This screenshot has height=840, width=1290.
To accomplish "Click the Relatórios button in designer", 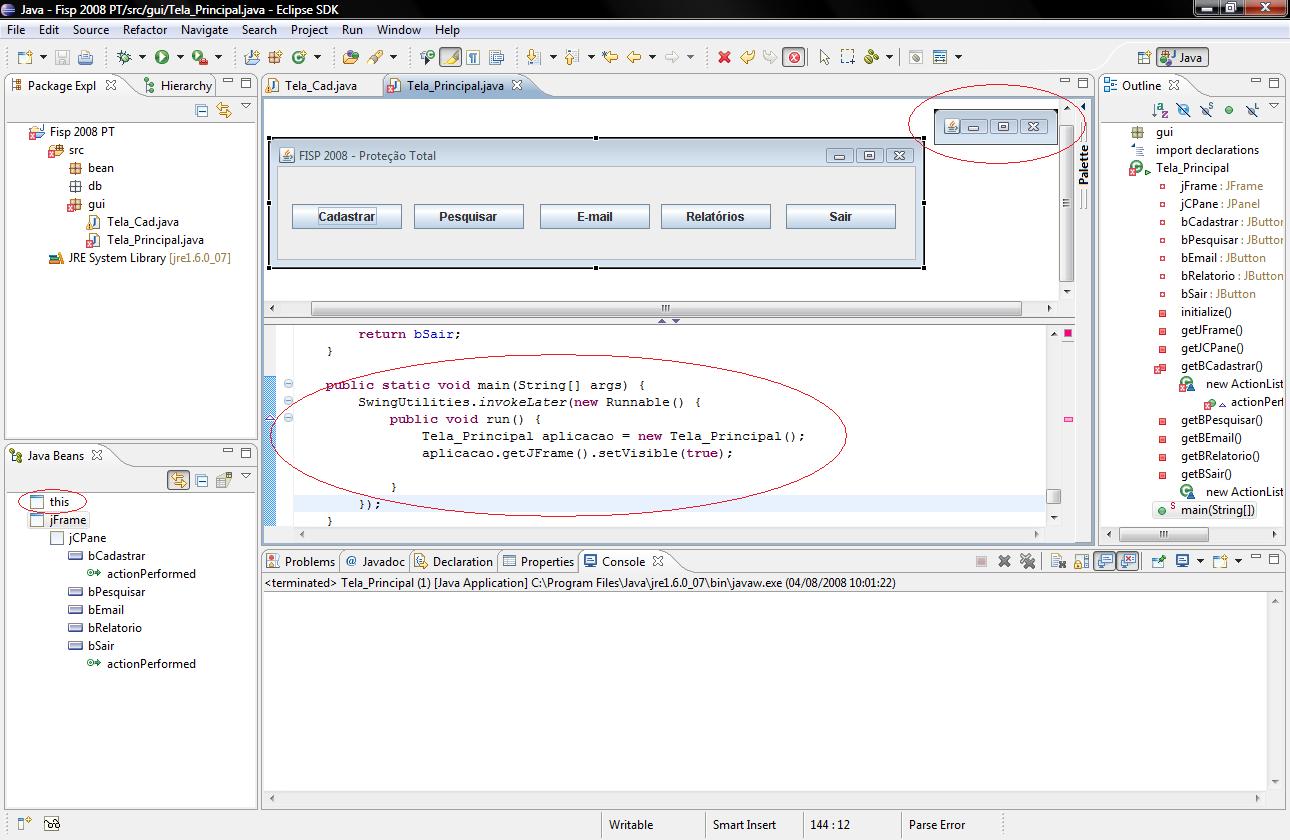I will 715,217.
